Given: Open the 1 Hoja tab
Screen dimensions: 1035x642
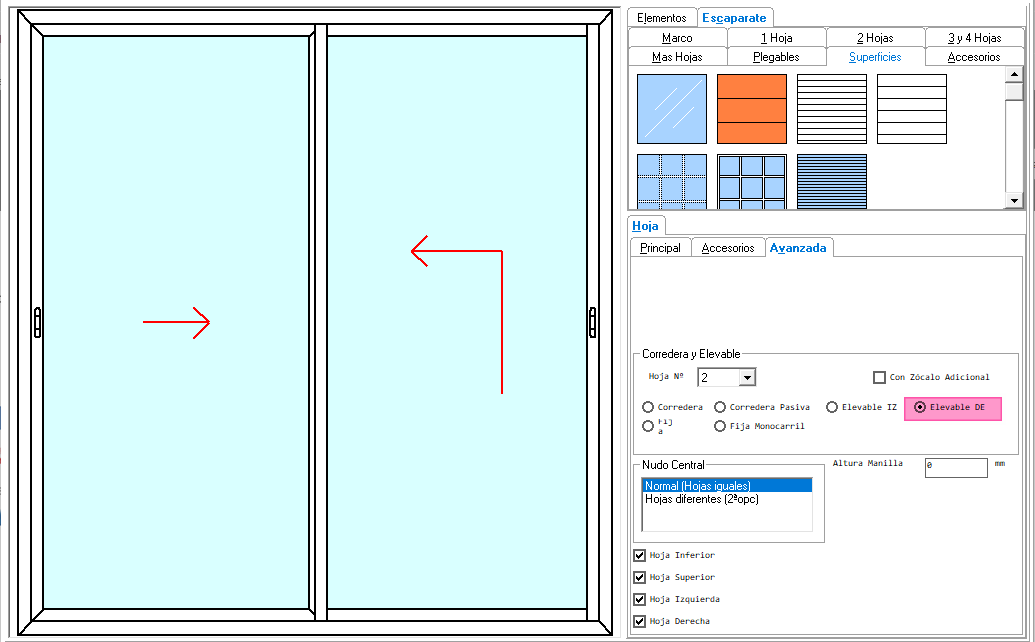Looking at the screenshot, I should pyautogui.click(x=776, y=38).
